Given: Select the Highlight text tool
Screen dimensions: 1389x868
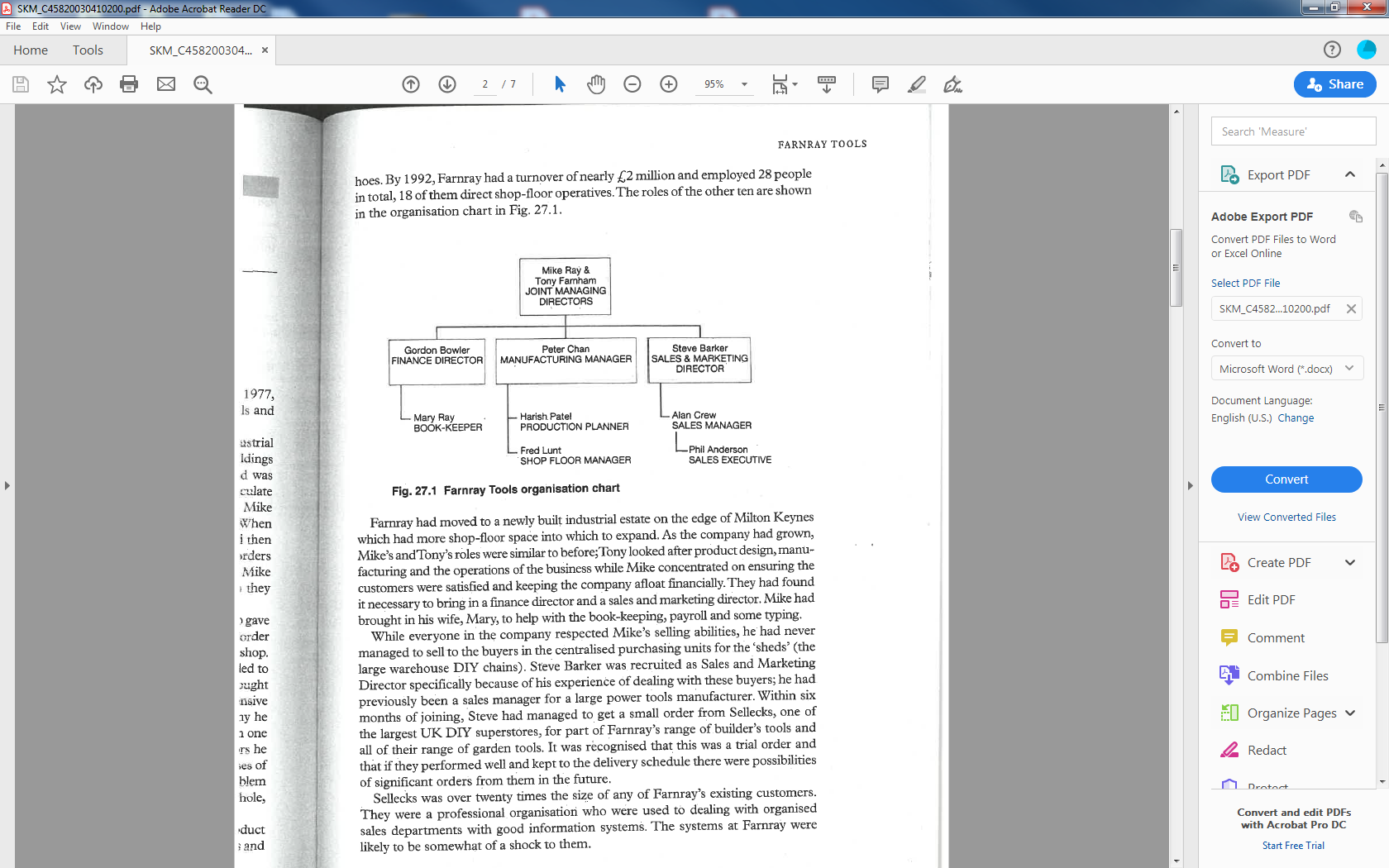Looking at the screenshot, I should [916, 83].
